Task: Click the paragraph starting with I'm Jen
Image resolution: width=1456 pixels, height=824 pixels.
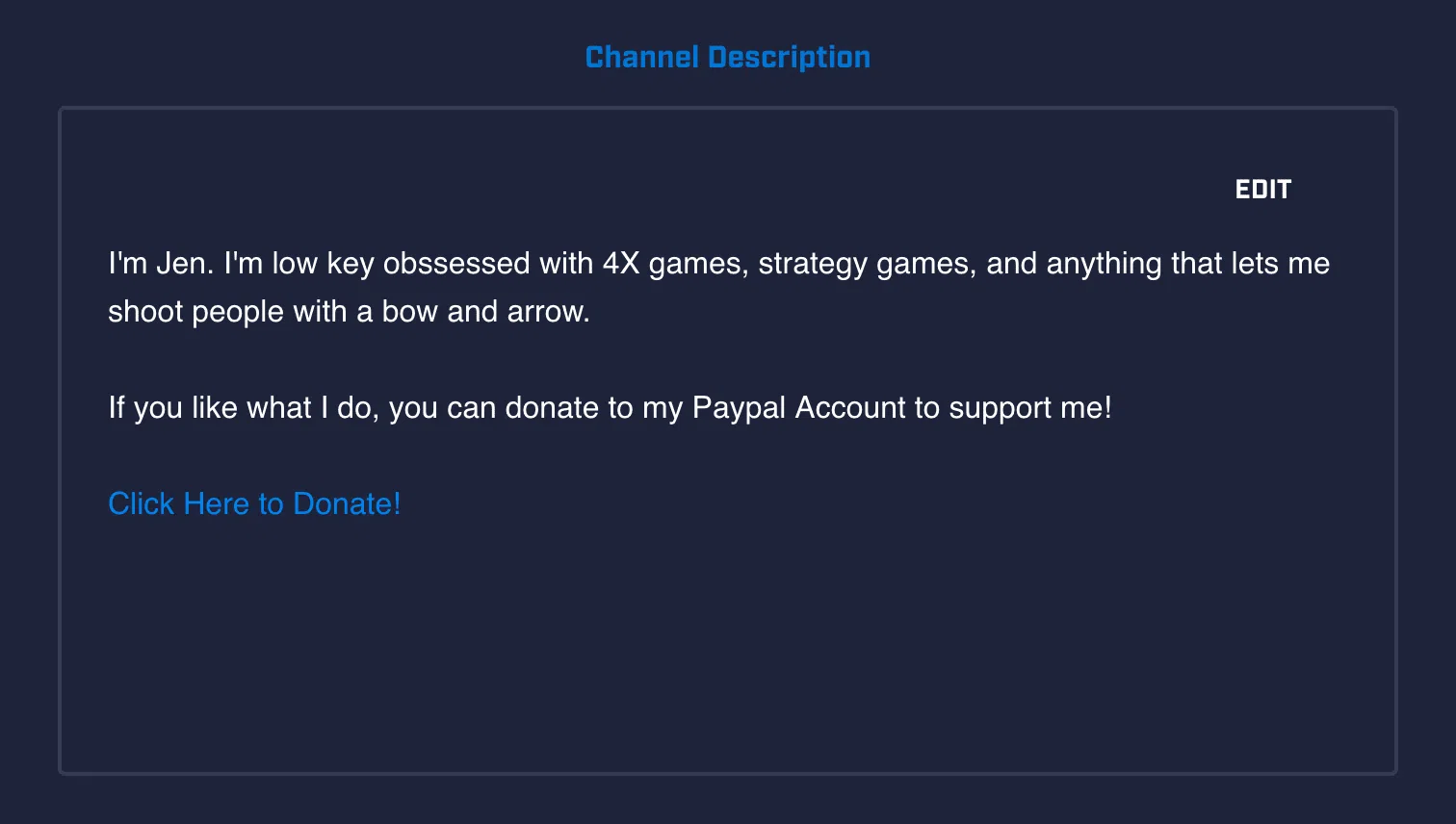Action: point(718,287)
